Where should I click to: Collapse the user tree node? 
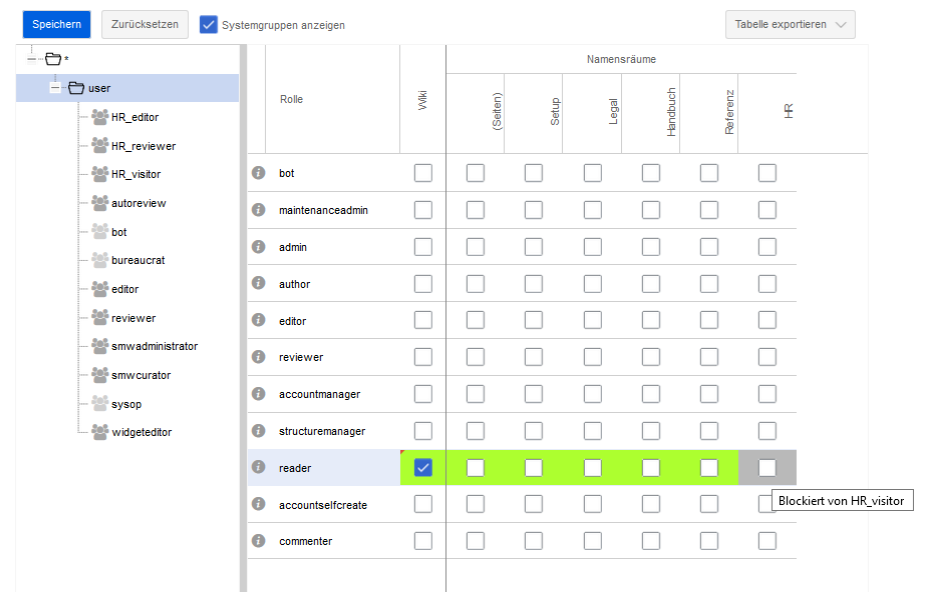coord(55,88)
